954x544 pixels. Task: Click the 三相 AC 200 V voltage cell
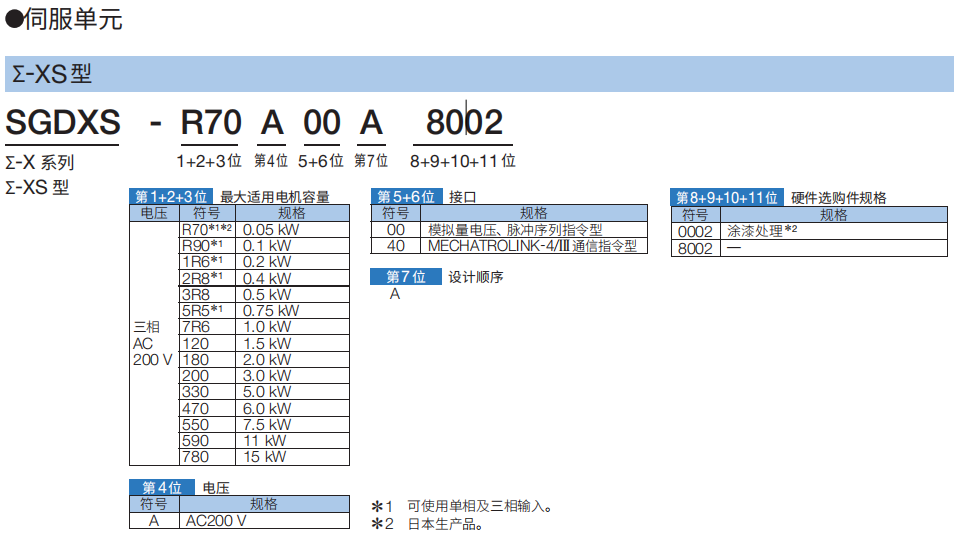coord(154,343)
